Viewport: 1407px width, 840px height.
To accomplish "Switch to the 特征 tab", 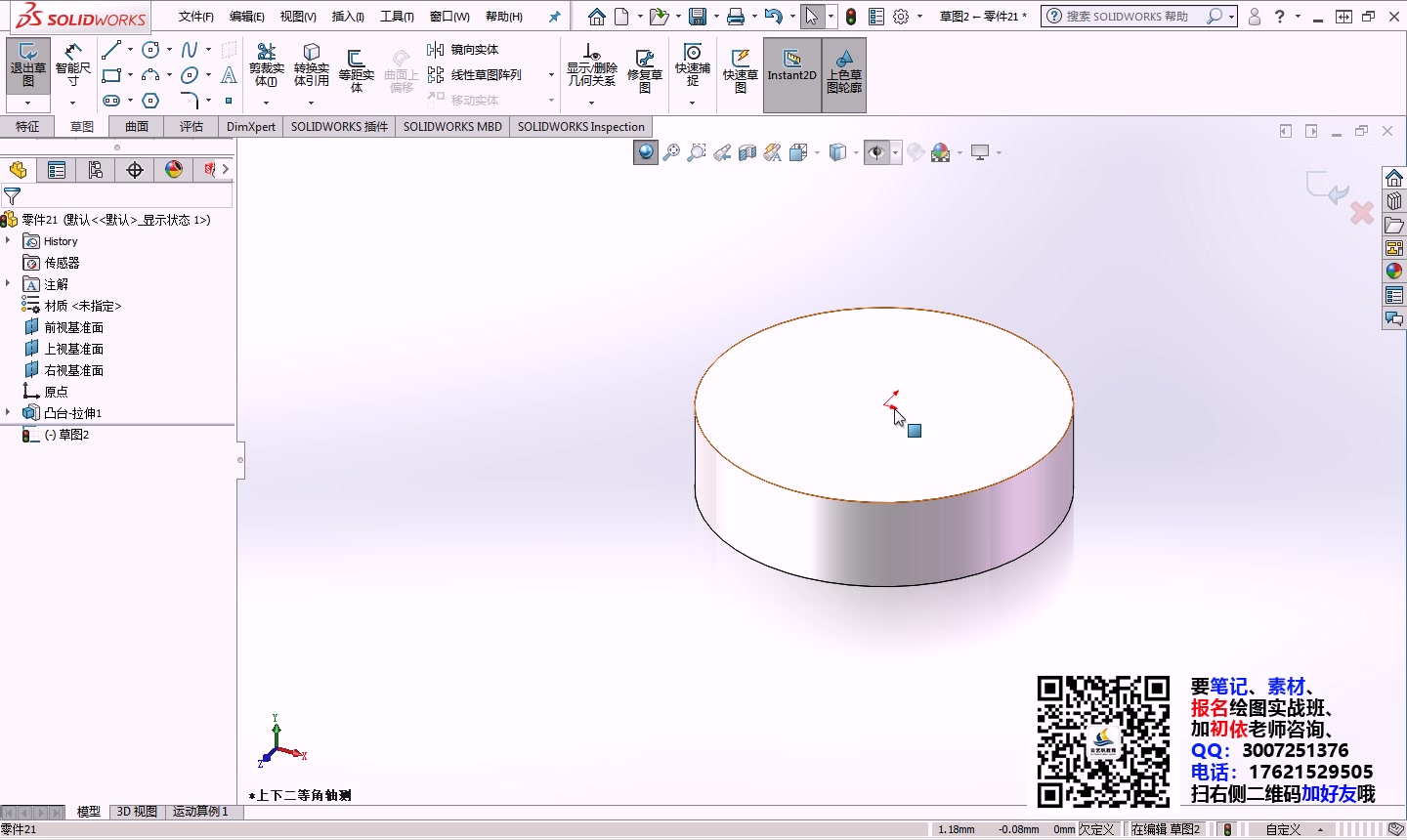I will pos(27,126).
